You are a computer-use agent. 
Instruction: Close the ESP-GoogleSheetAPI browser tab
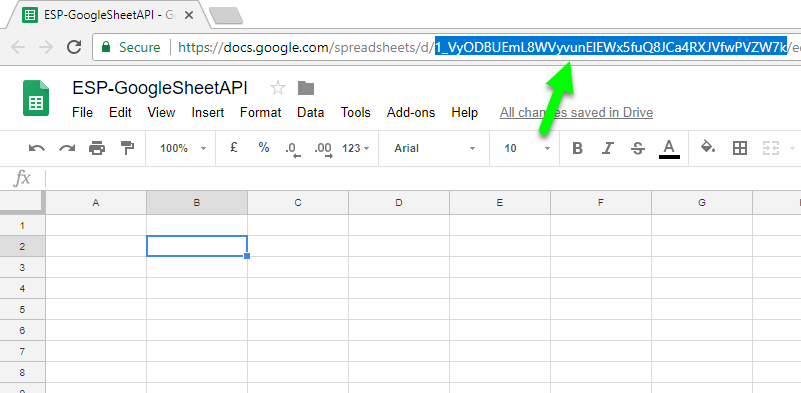click(189, 15)
